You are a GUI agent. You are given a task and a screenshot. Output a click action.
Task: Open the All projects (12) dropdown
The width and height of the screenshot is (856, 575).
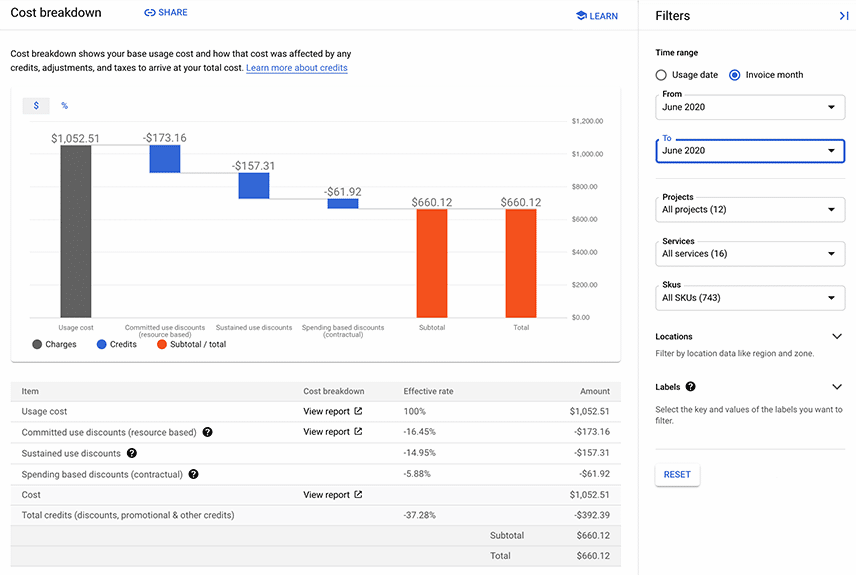tap(750, 210)
